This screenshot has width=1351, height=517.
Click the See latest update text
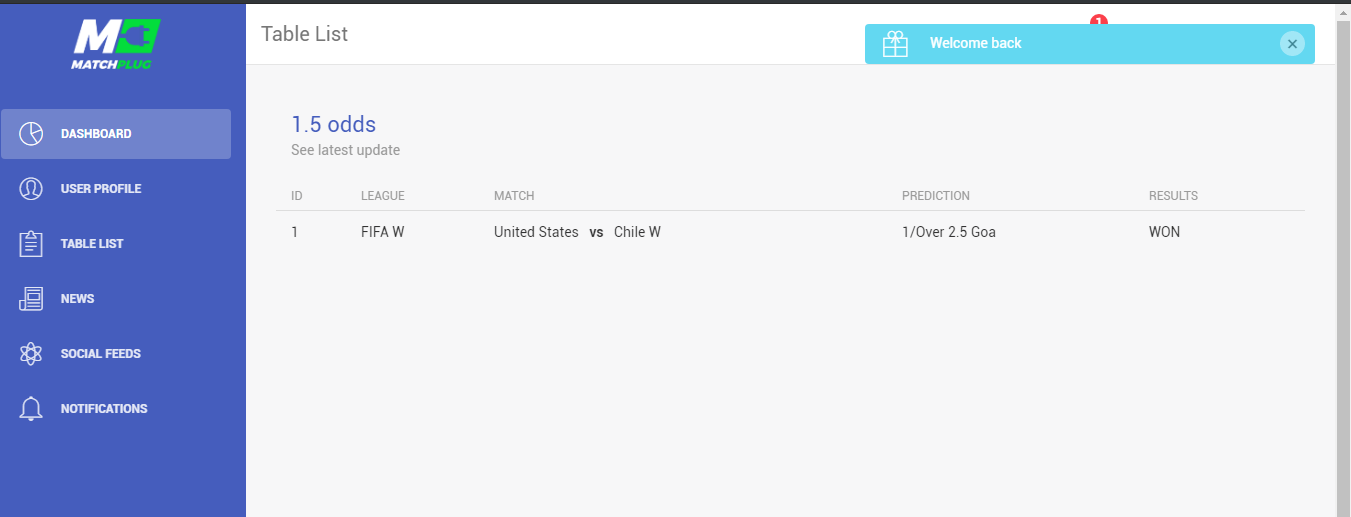click(345, 151)
